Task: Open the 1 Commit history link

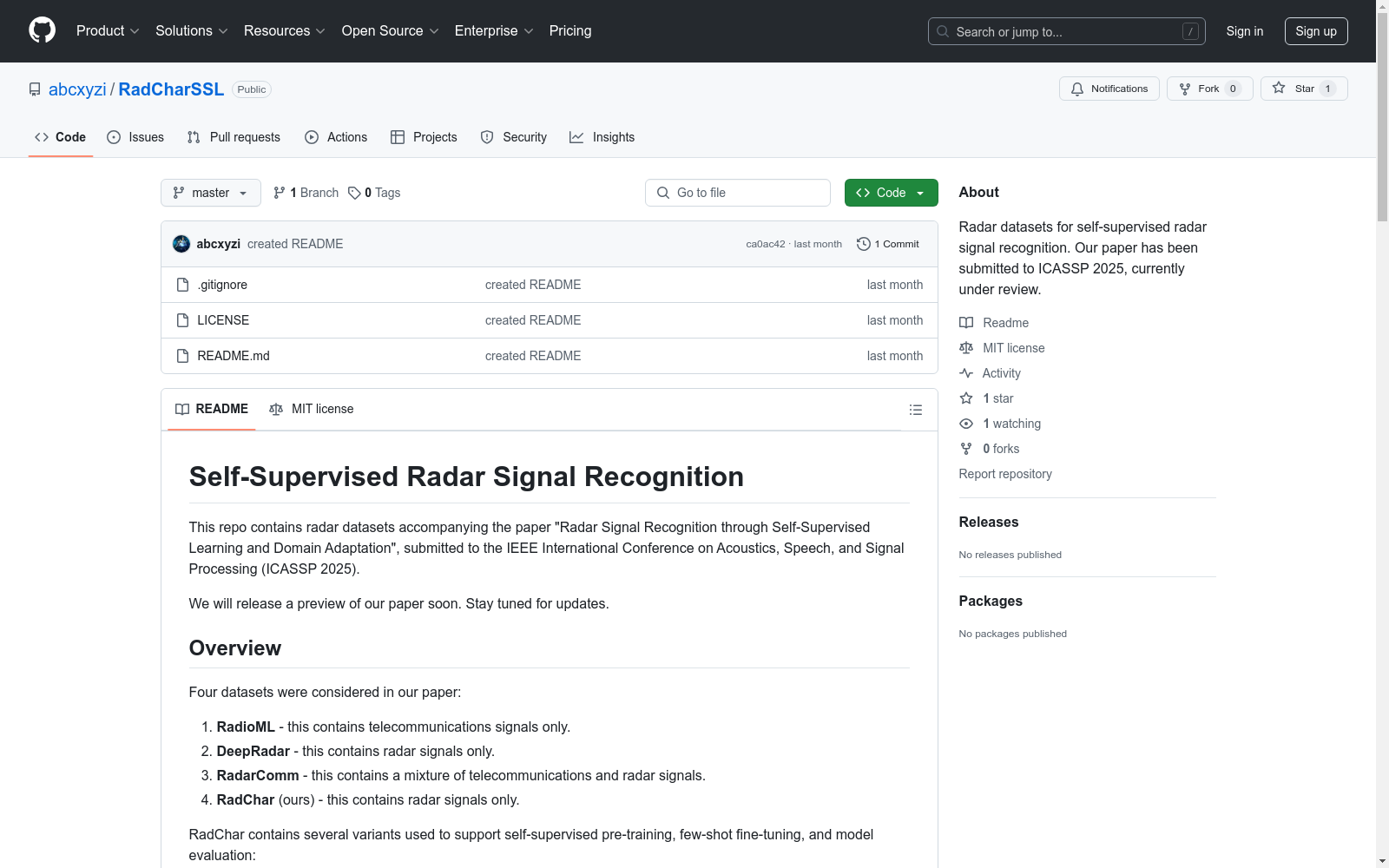Action: click(x=887, y=244)
